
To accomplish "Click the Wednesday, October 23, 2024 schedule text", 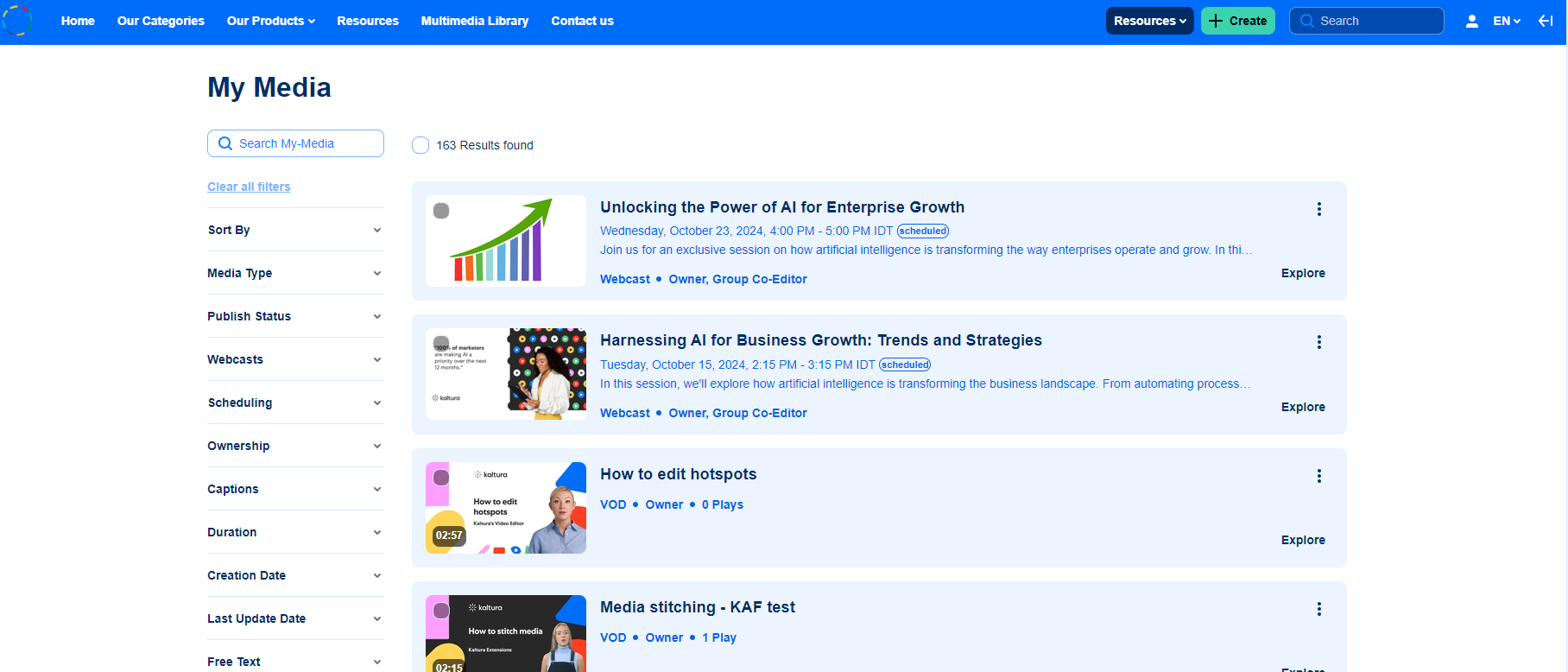I will (x=747, y=231).
